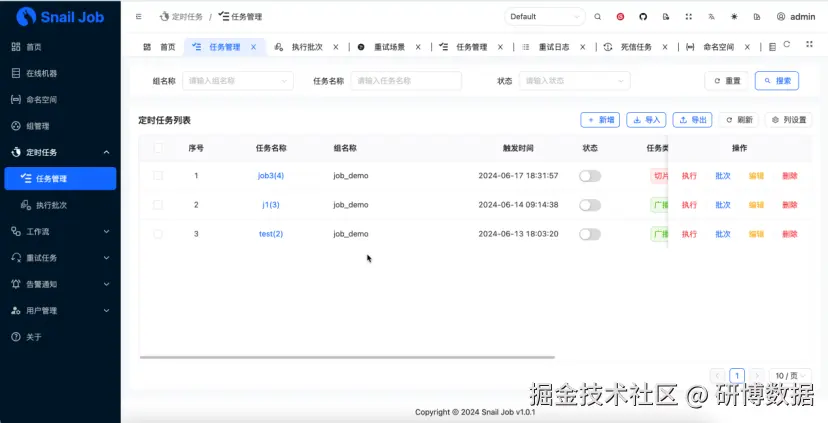Open the 列设置 column settings button
The height and width of the screenshot is (423, 829).
(789, 120)
